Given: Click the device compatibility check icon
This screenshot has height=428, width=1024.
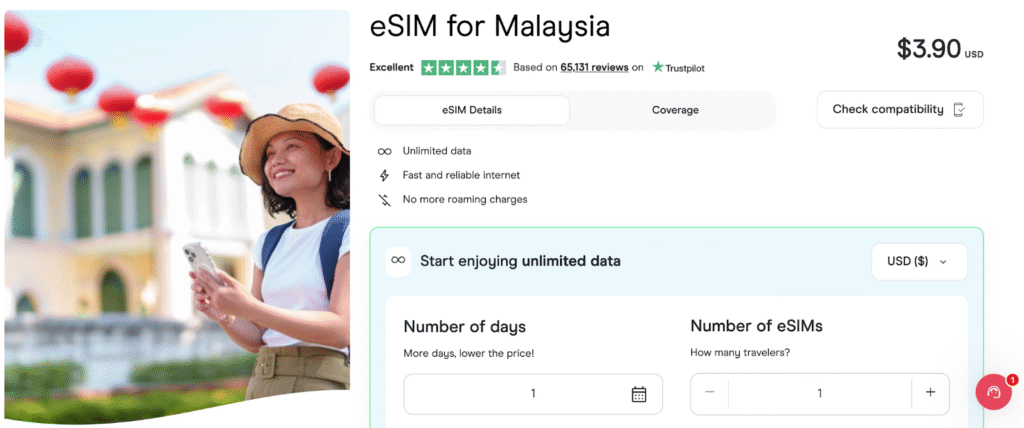Looking at the screenshot, I should pos(959,110).
